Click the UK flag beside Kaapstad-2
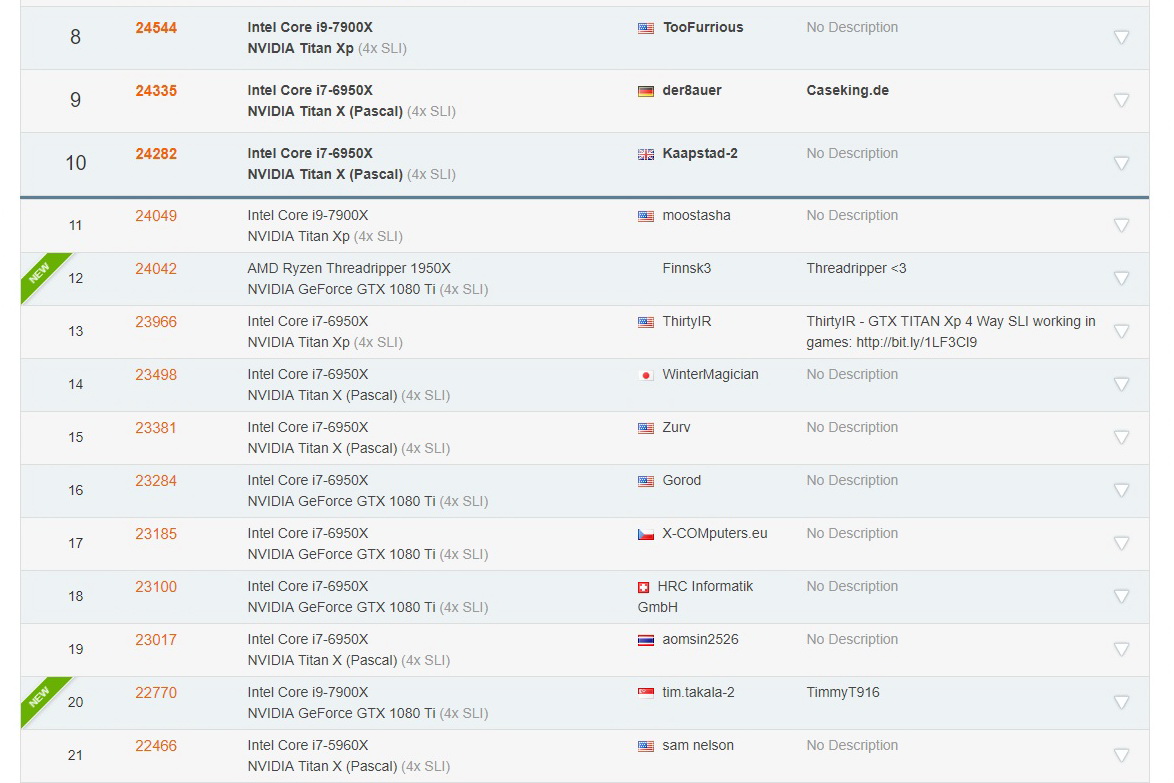This screenshot has width=1174, height=783. (645, 154)
